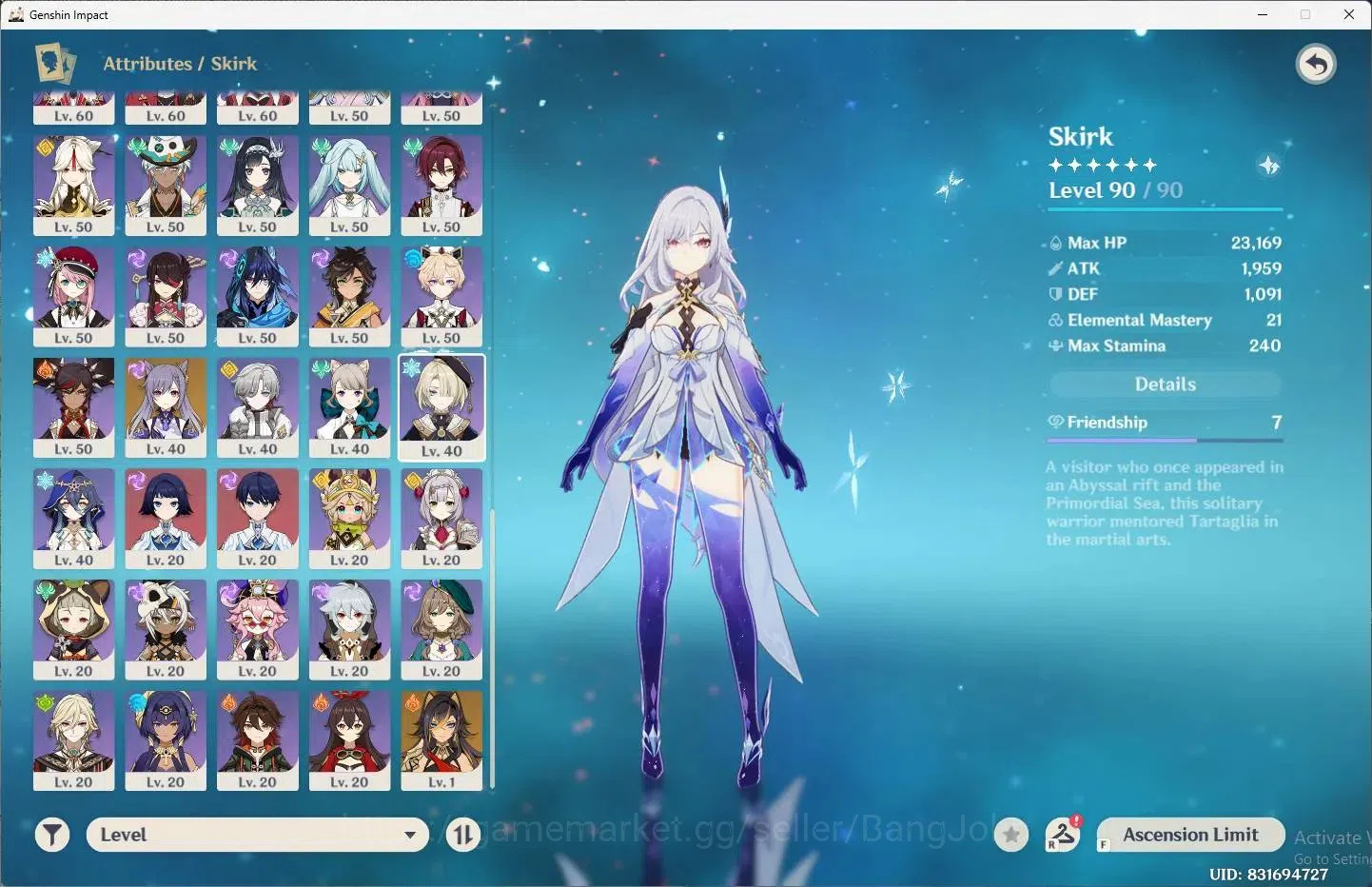Click the Level 90 experience bar

(x=1165, y=208)
